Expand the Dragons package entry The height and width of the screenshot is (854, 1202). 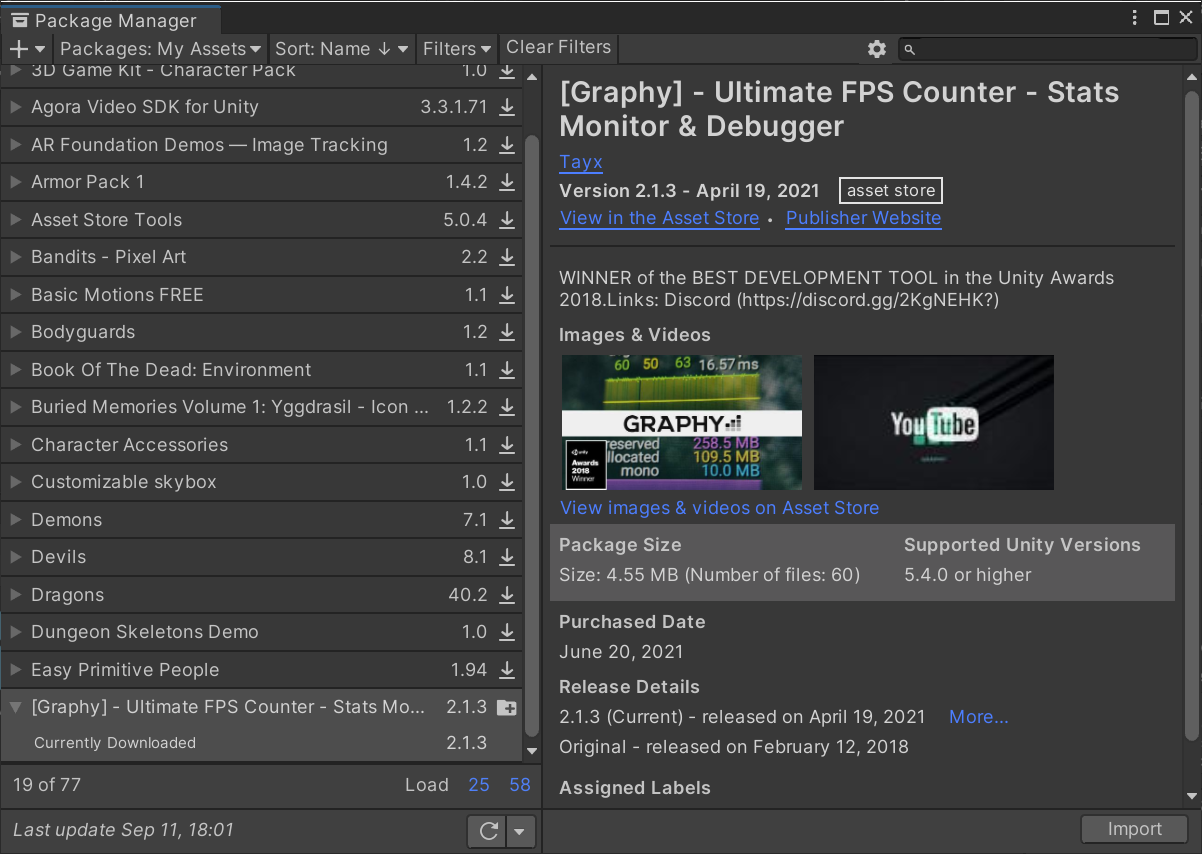[15, 595]
